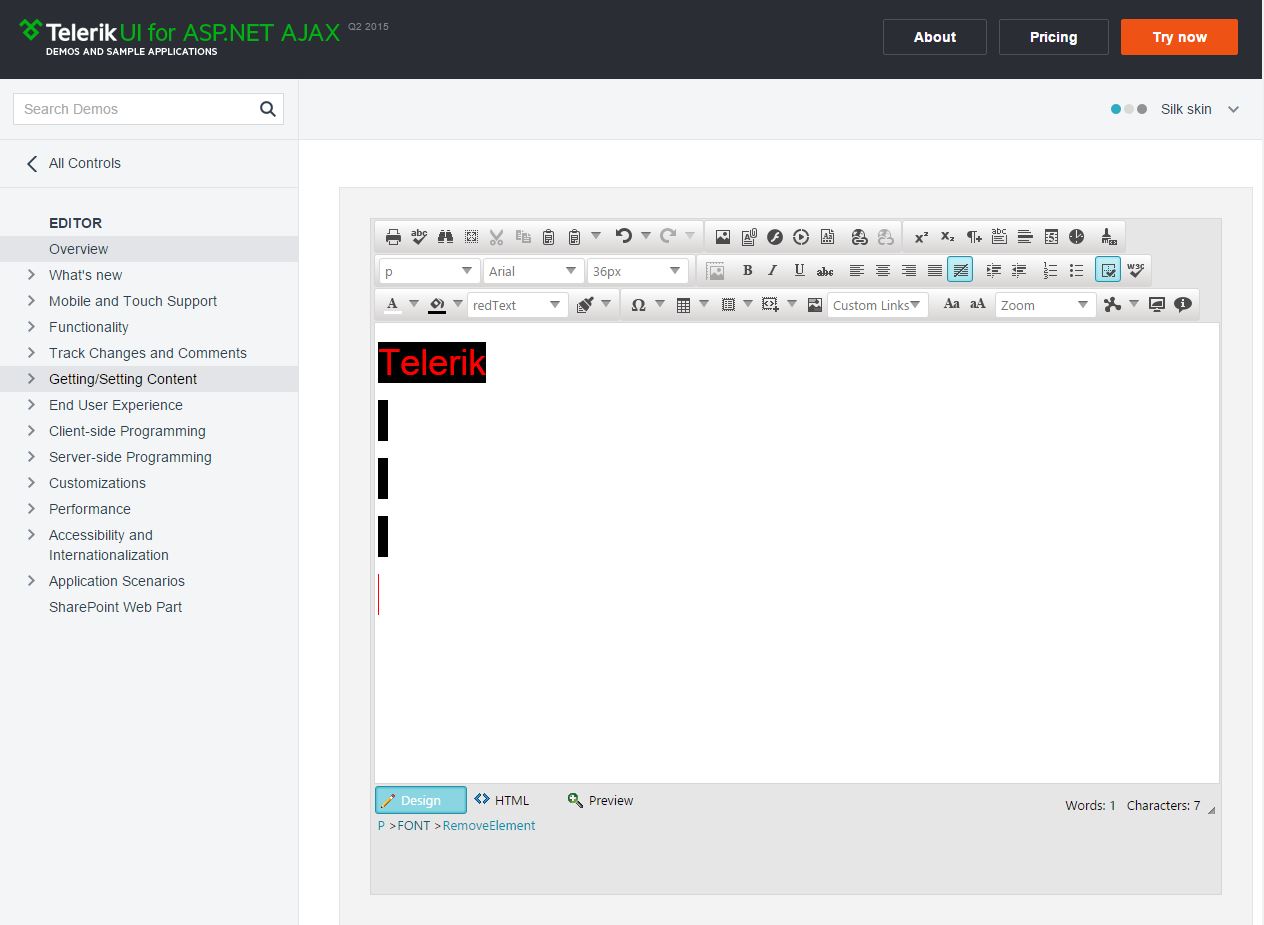Open the About dialog info bubble icon

click(1183, 305)
